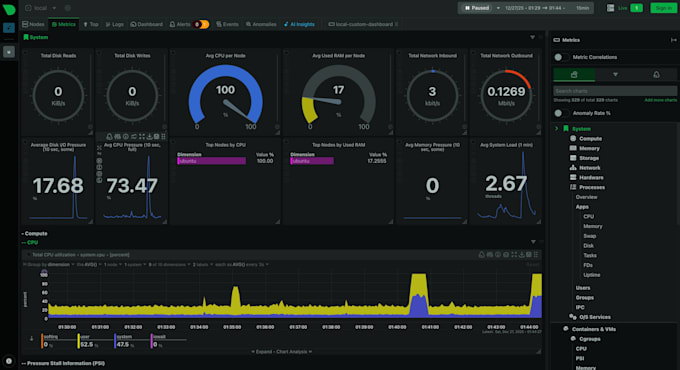This screenshot has height=370, width=680.
Task: Select Swap under Apps
Action: pyautogui.click(x=589, y=236)
